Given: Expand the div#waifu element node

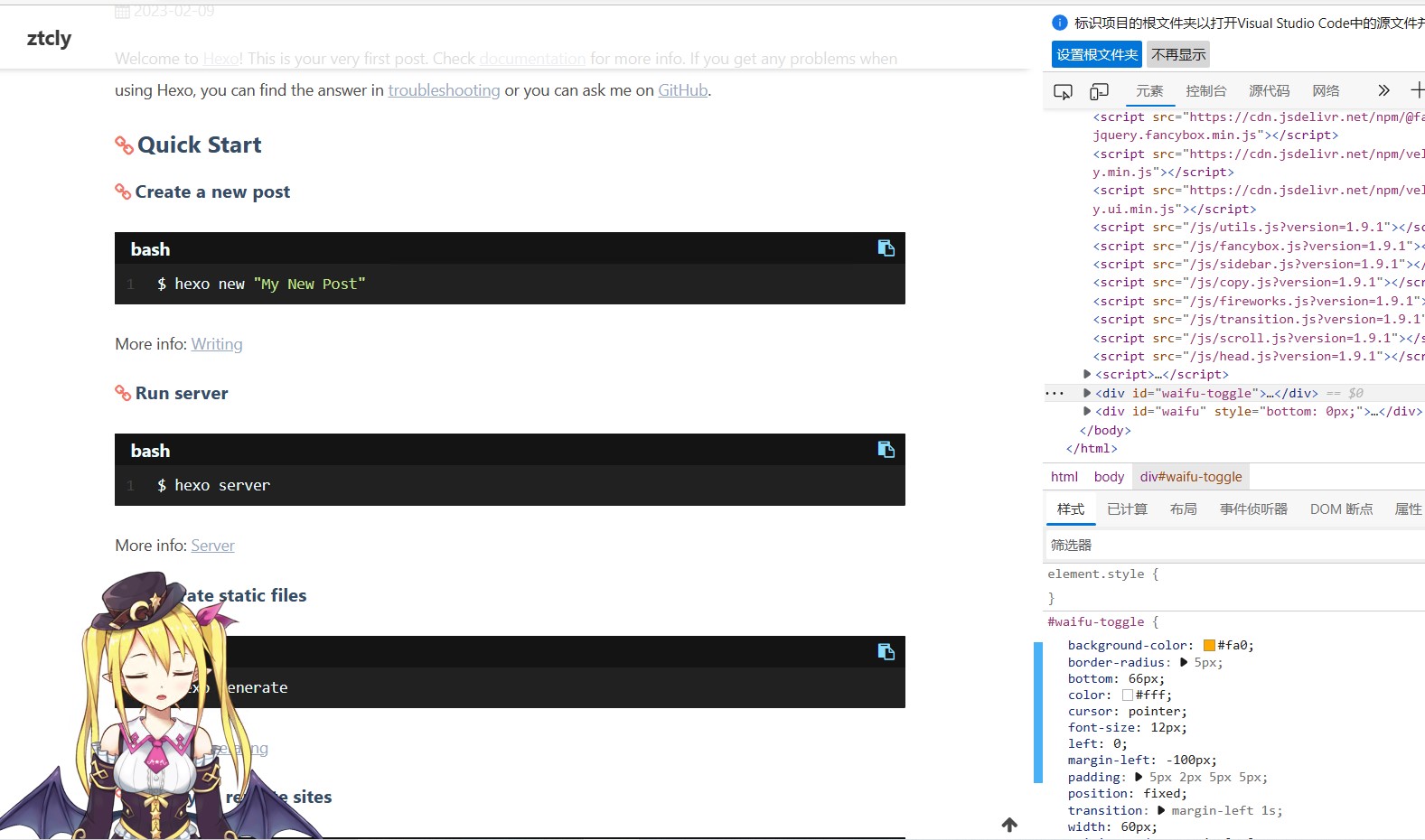Looking at the screenshot, I should [1087, 411].
